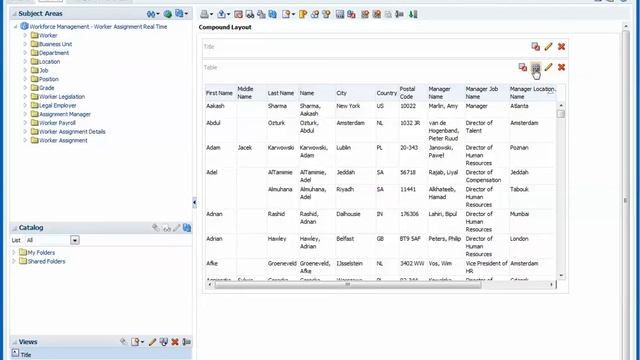Select the Assignment Manager folder
The width and height of the screenshot is (640, 360).
coord(65,114)
